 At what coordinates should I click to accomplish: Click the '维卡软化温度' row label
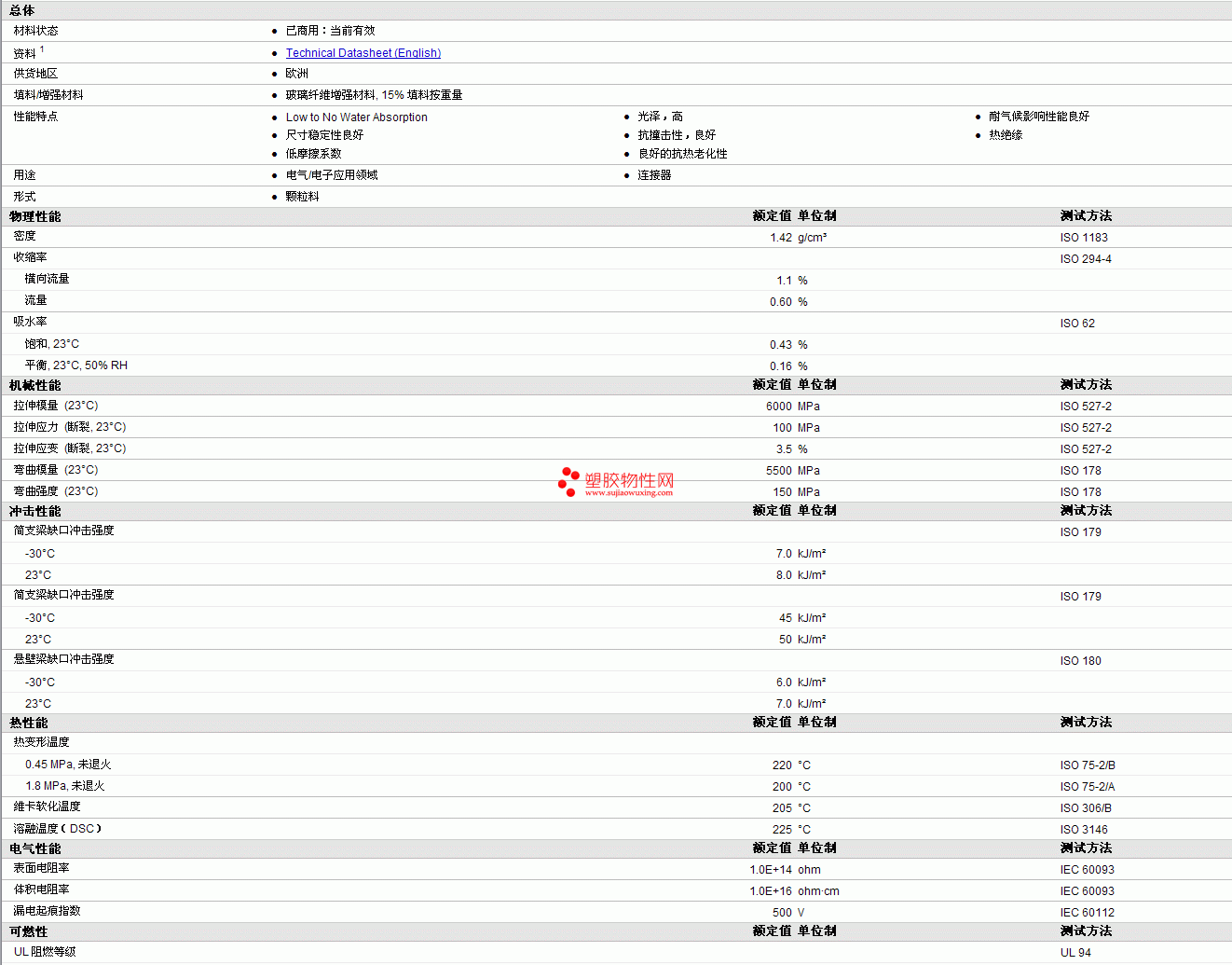pos(47,806)
